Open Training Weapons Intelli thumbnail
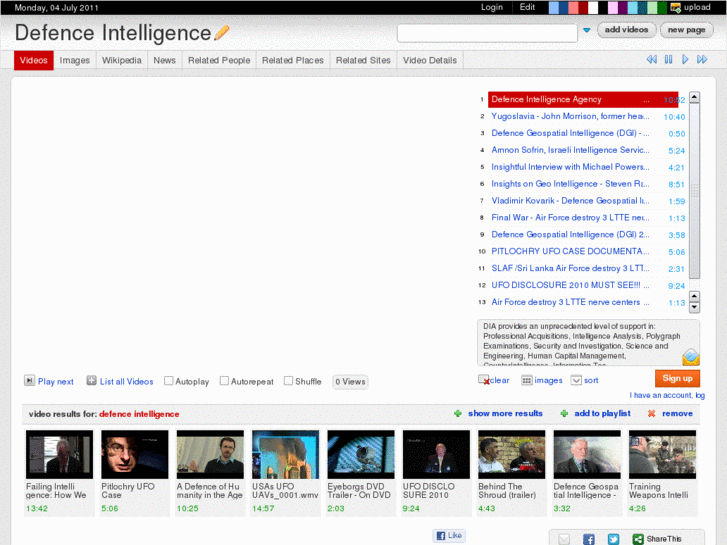This screenshot has height=545, width=727. (662, 454)
